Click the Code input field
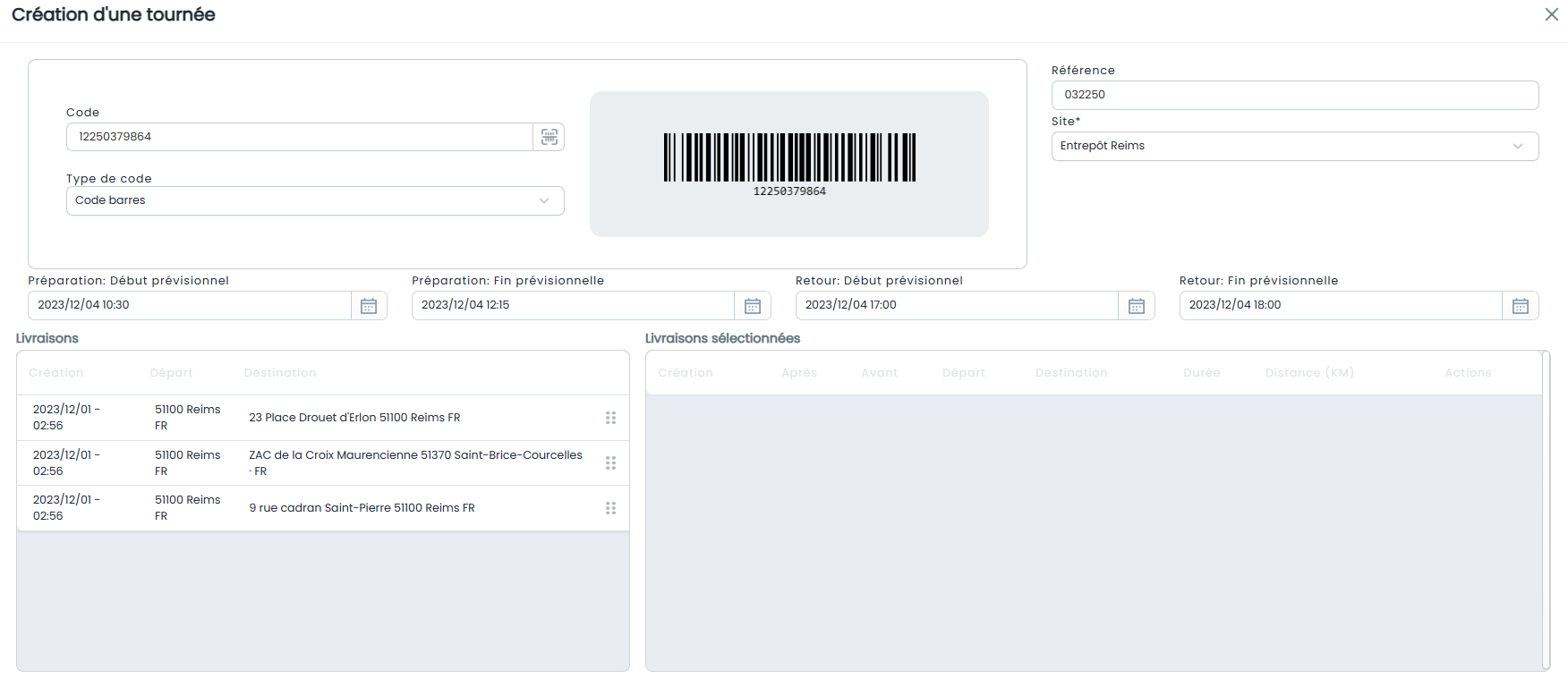 (300, 137)
